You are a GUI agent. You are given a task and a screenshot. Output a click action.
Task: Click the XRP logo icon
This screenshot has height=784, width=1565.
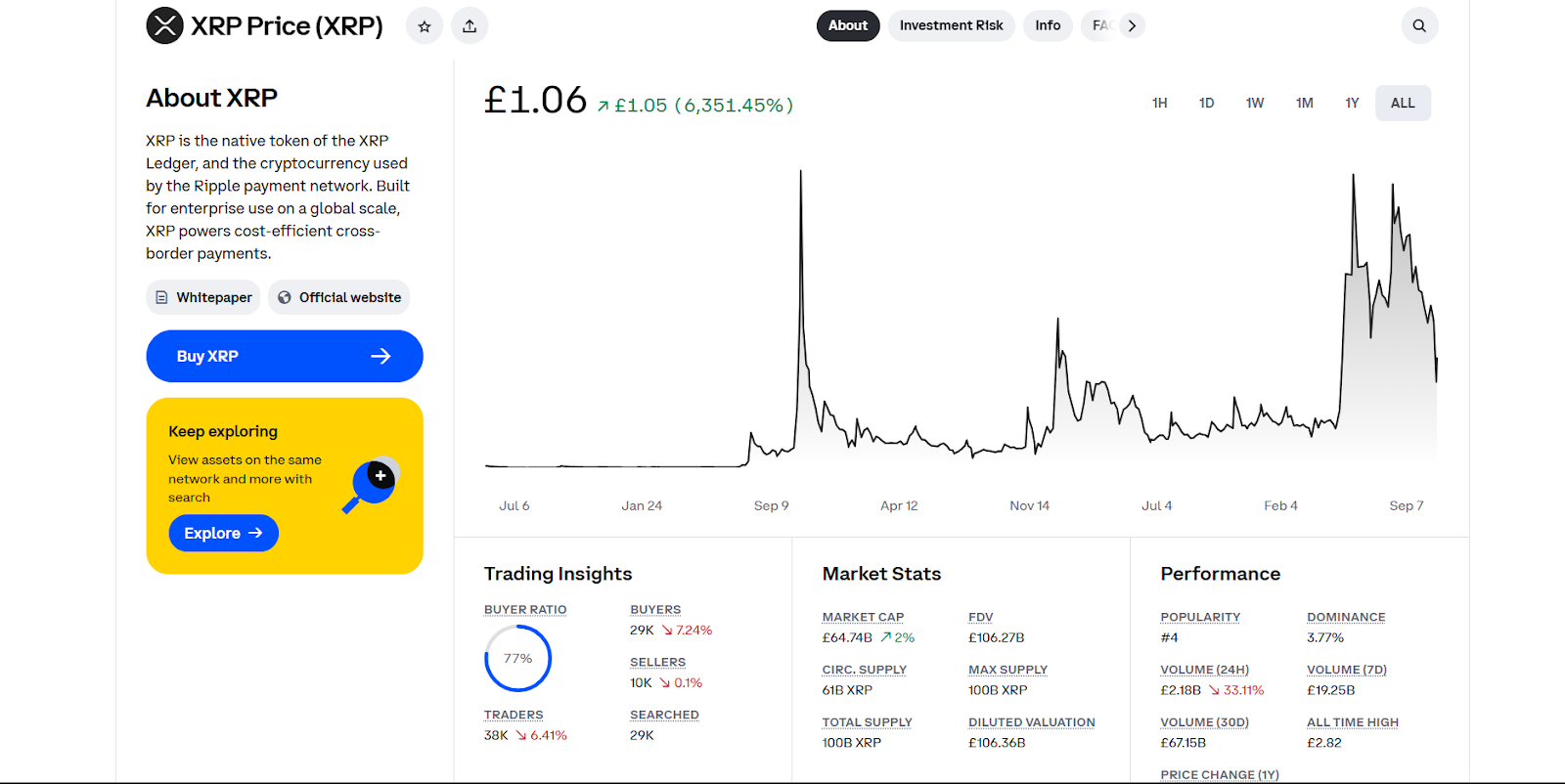[166, 25]
